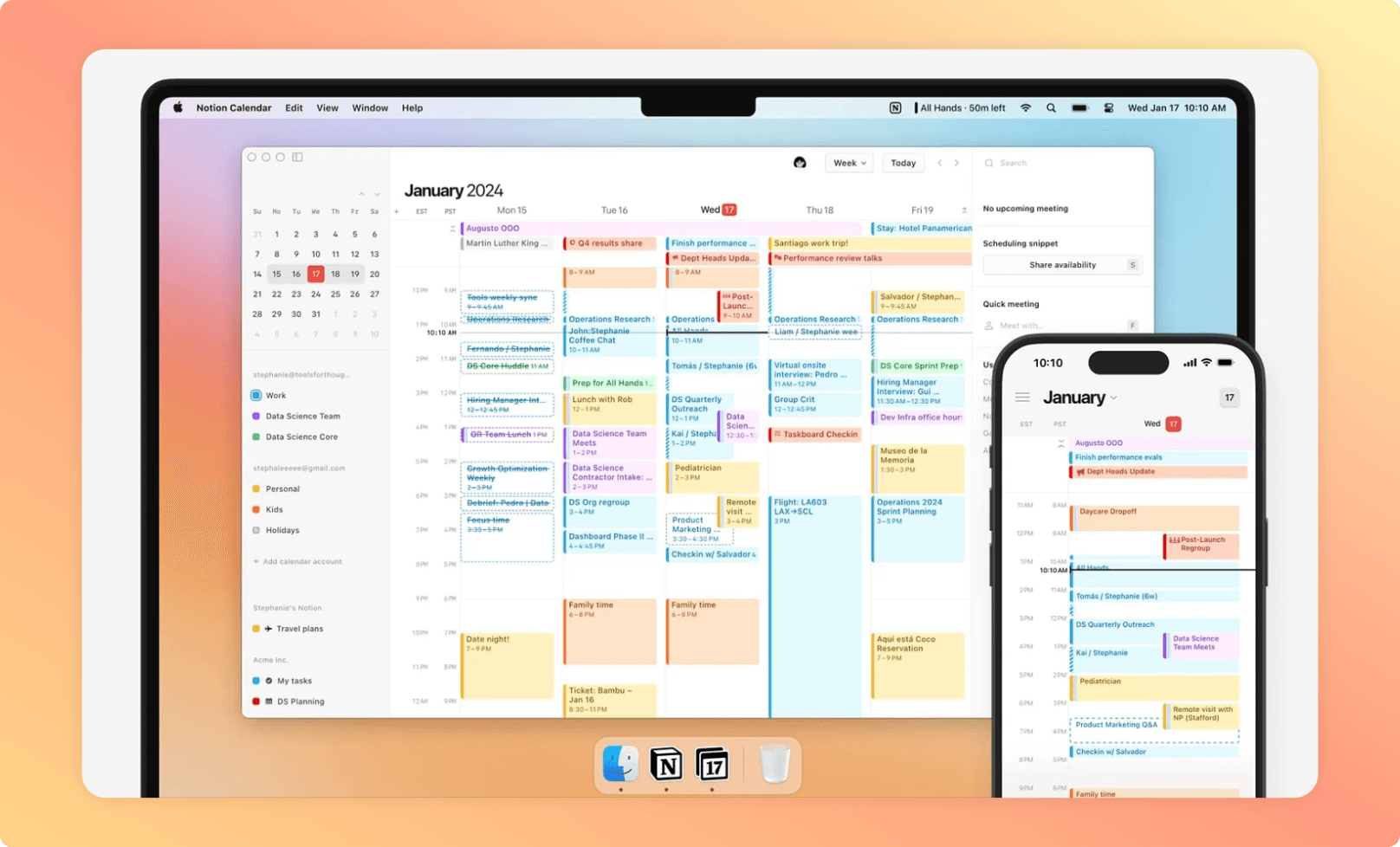This screenshot has height=847, width=1400.
Task: Click the Notion icon in menu bar
Action: coord(895,108)
